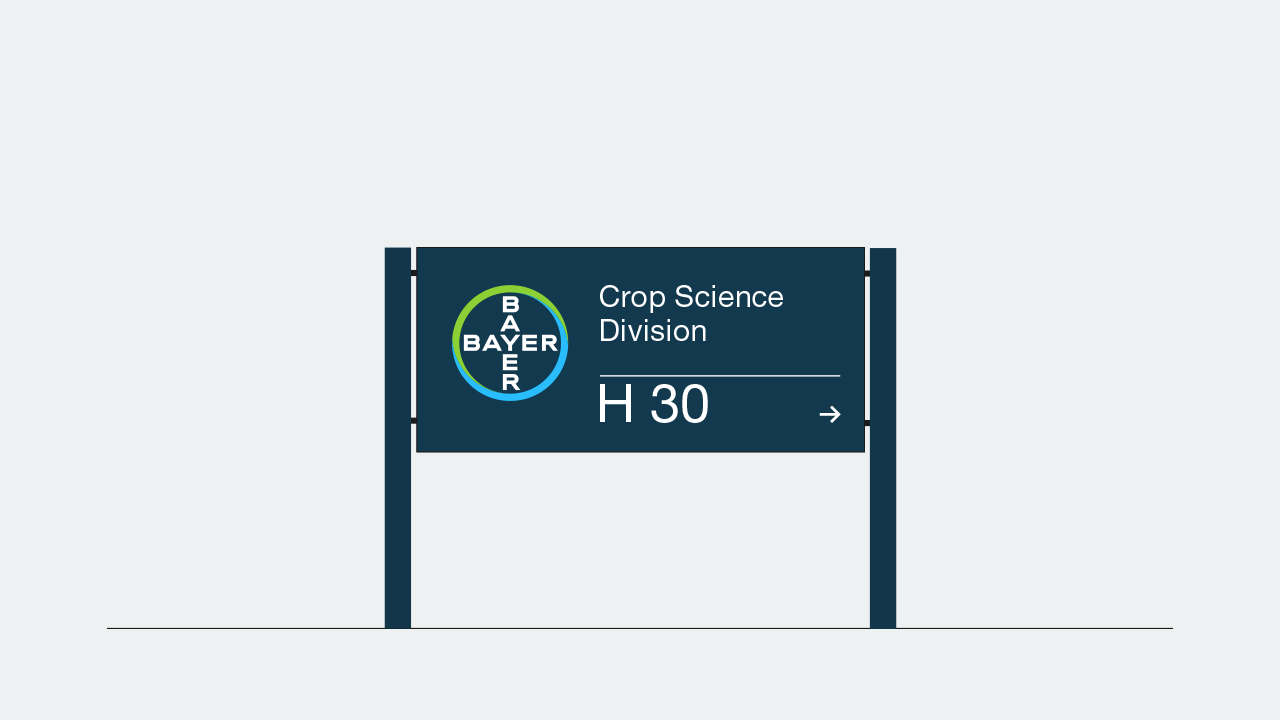Select the top letter B in logo

click(510, 305)
